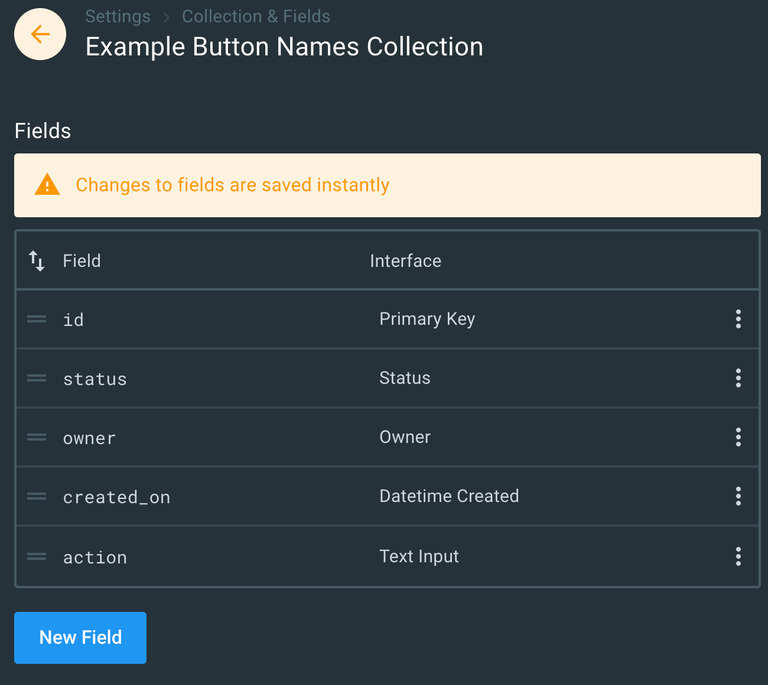Click the drag handle beside status field

coord(37,378)
